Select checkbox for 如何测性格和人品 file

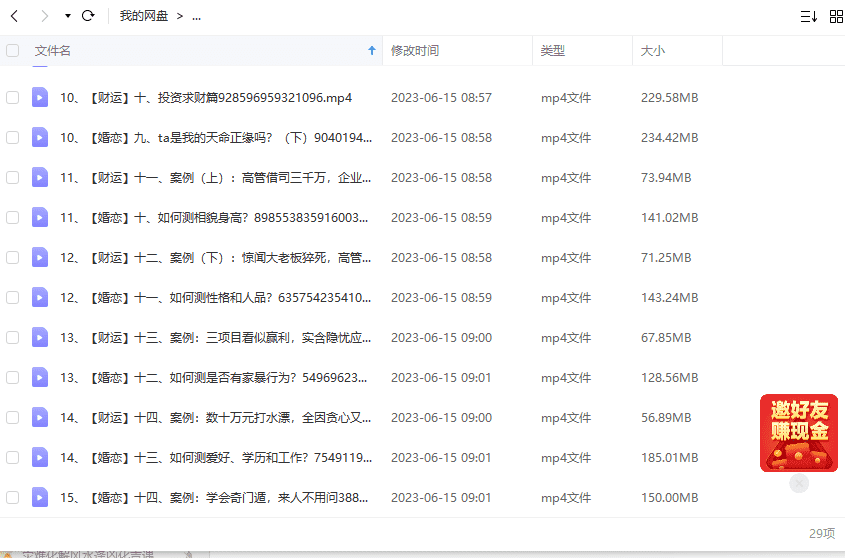tap(12, 297)
